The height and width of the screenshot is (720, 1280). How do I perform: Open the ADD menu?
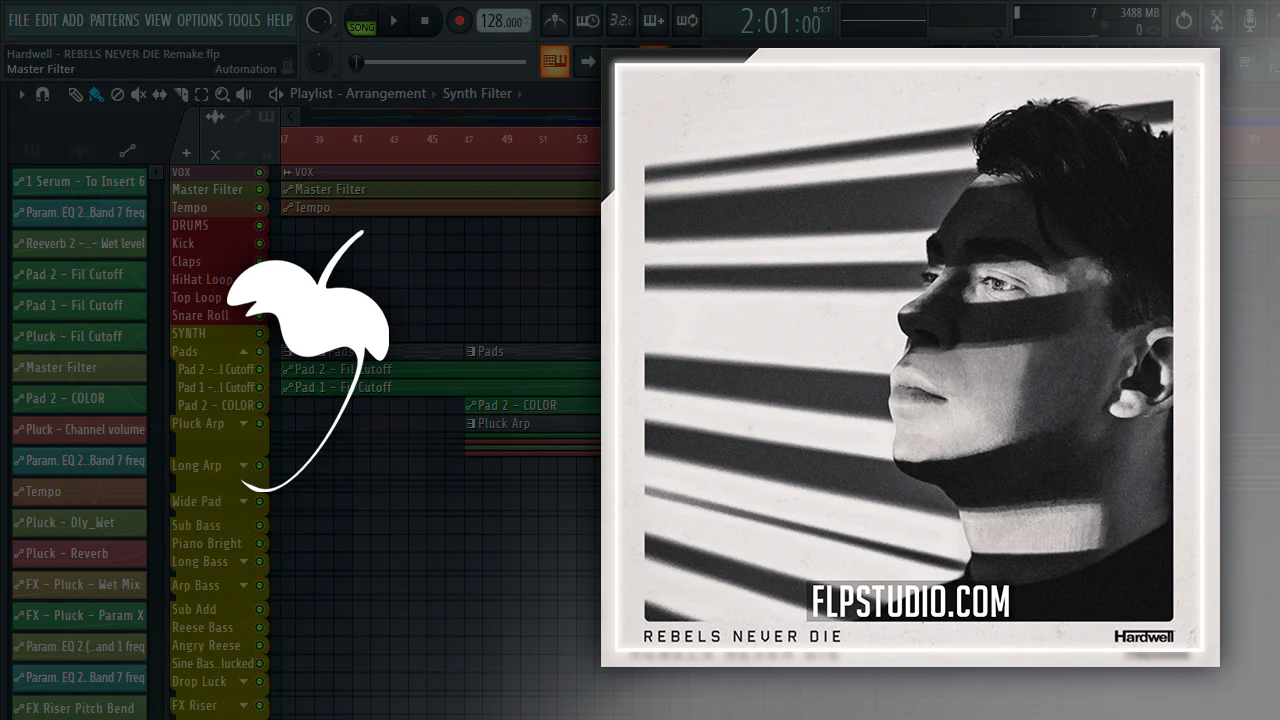coord(73,20)
